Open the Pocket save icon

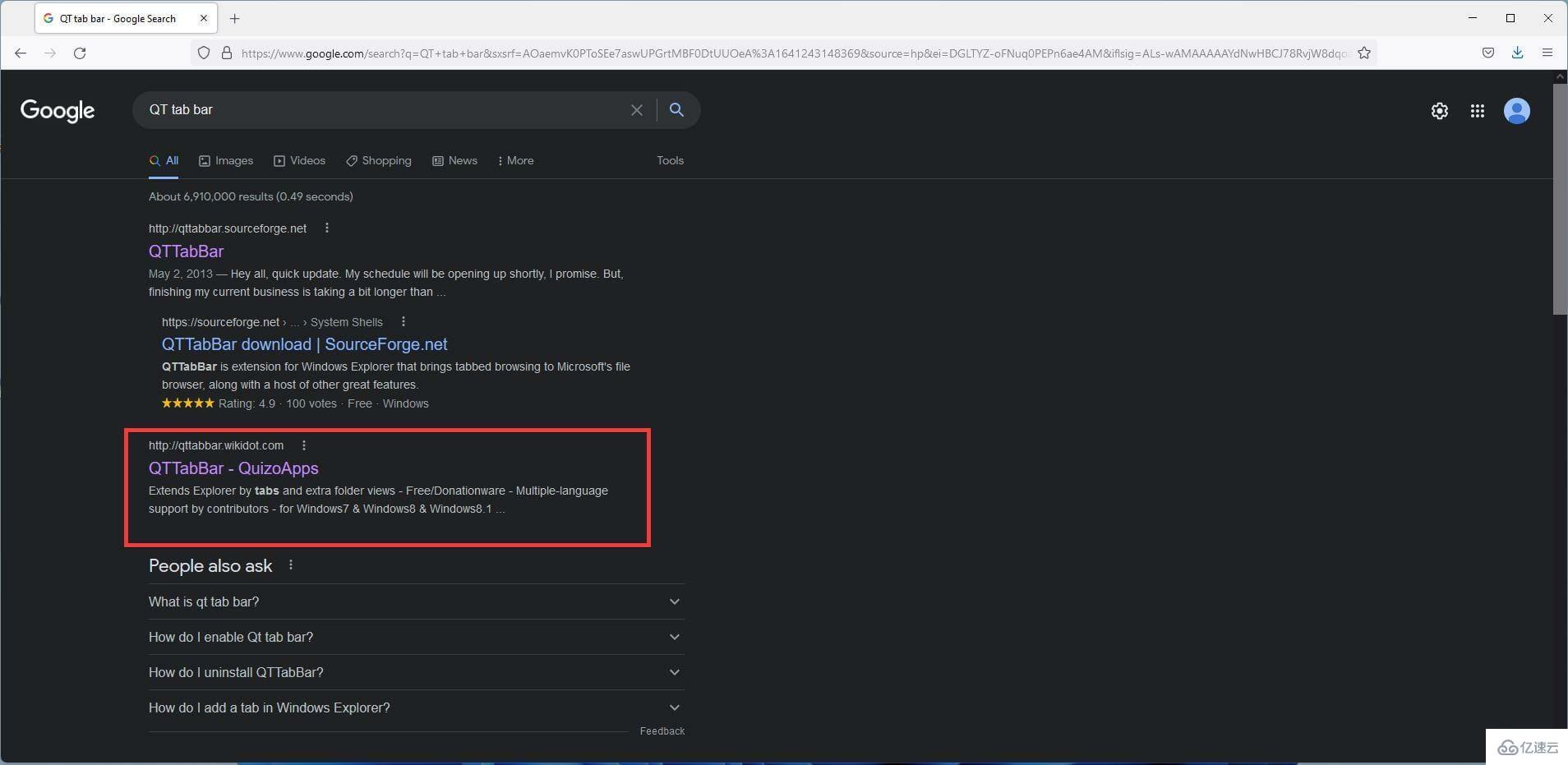[x=1488, y=53]
